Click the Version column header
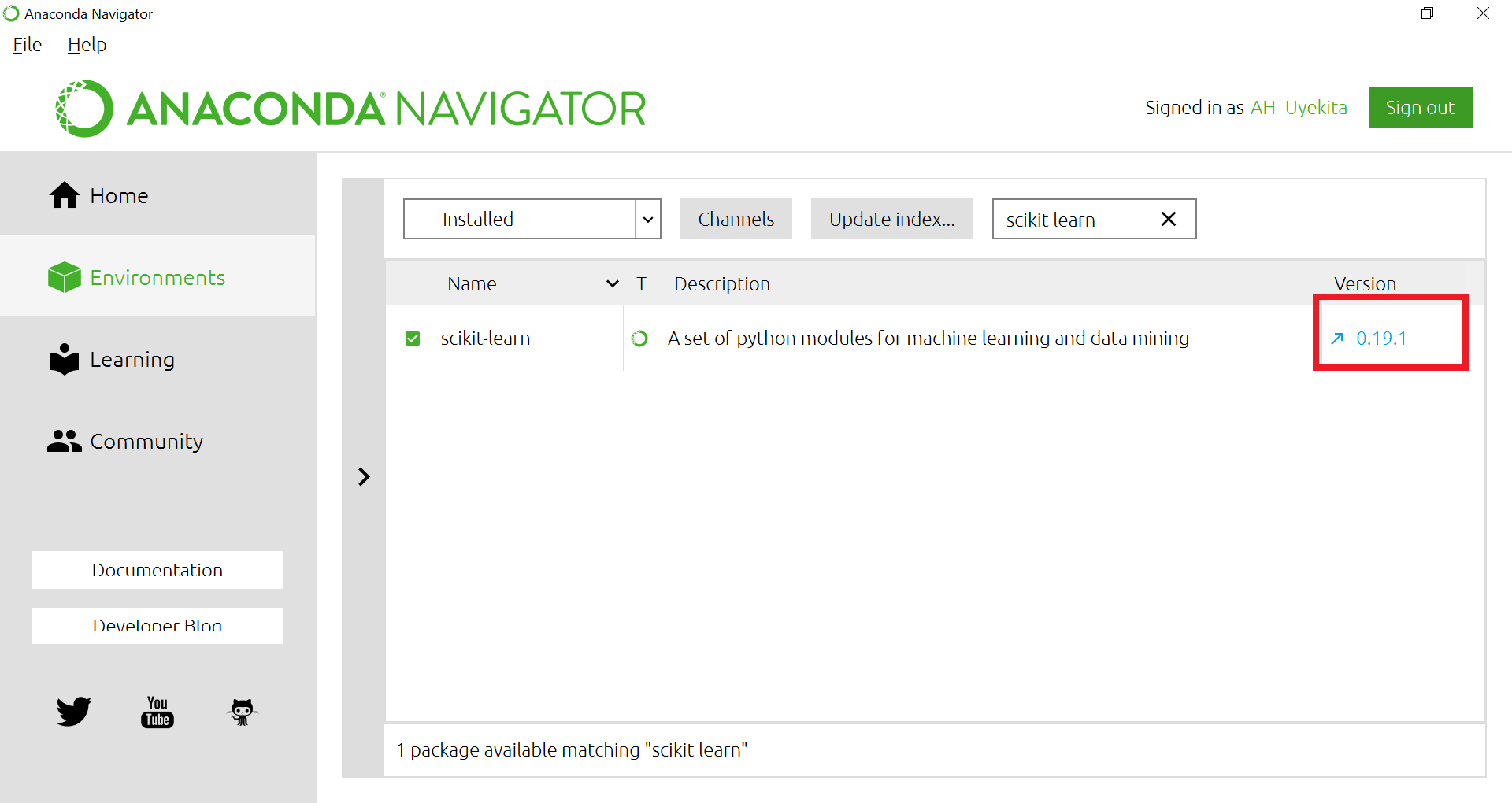The image size is (1512, 803). [1365, 284]
